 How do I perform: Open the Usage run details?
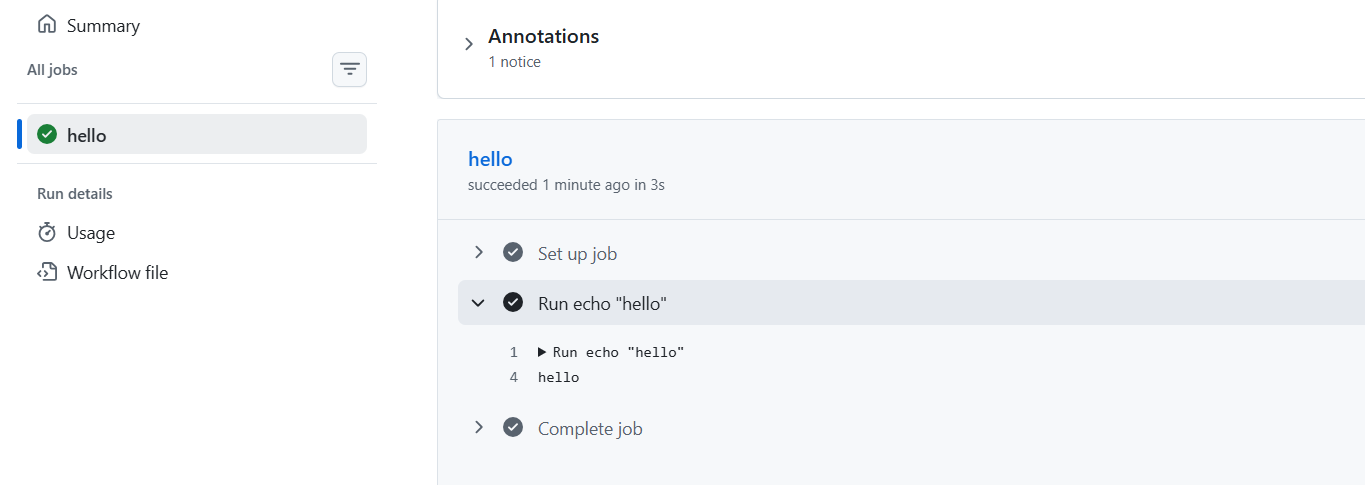(91, 233)
